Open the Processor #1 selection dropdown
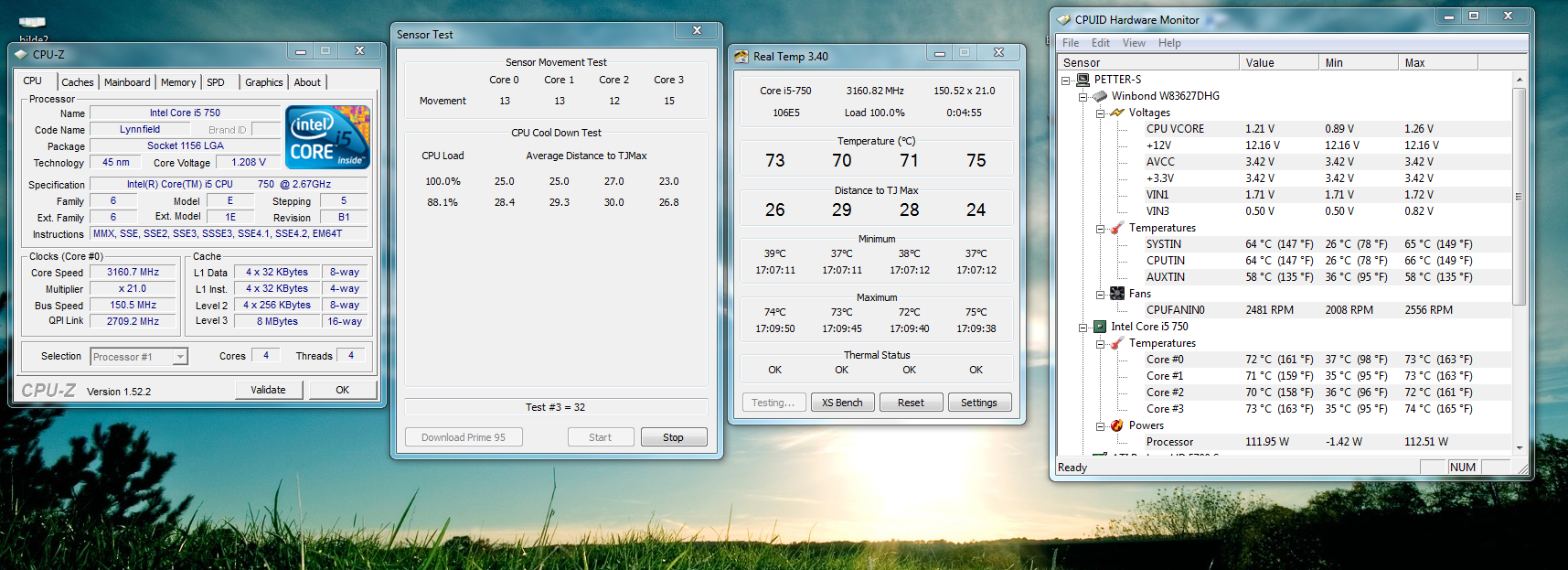 [180, 357]
